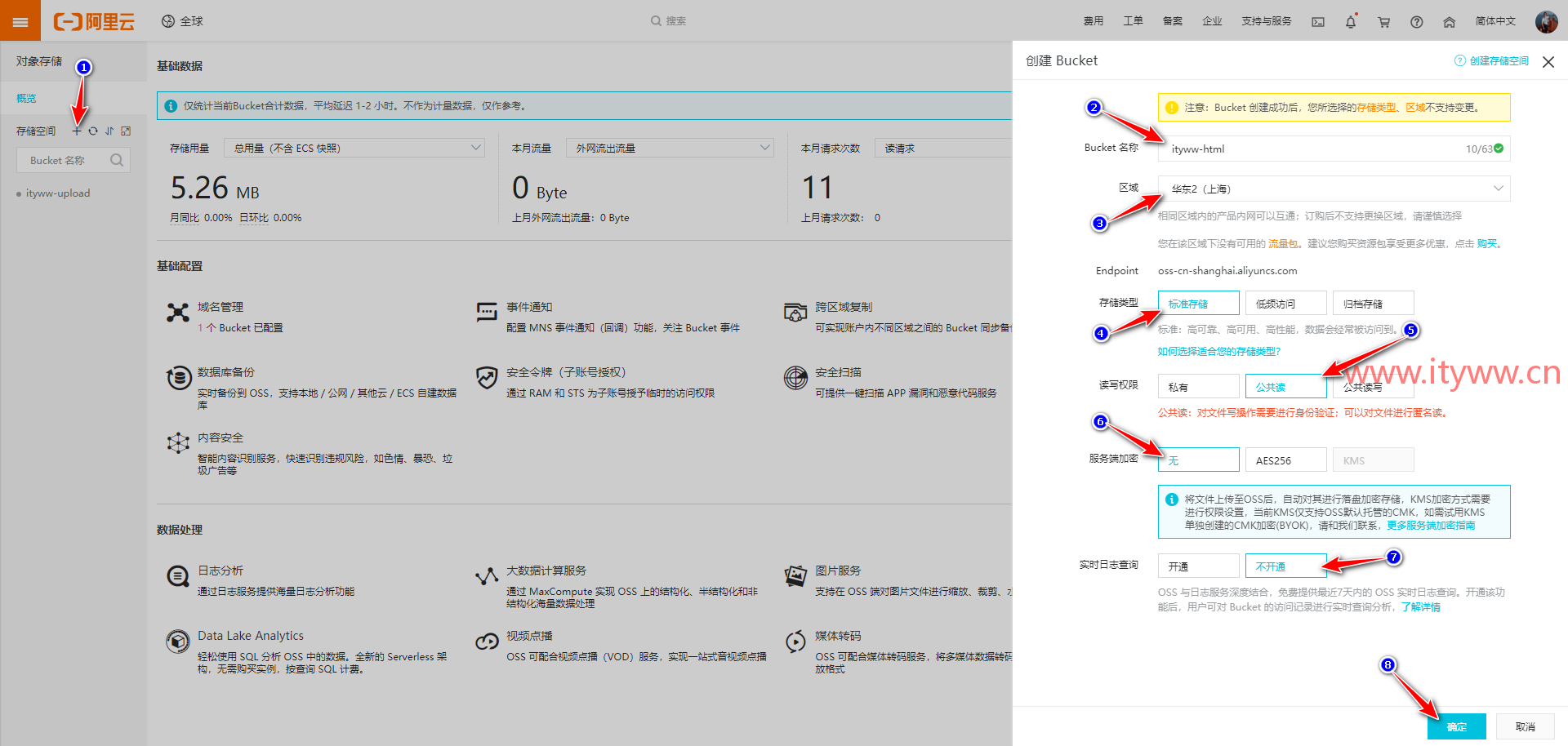Image resolution: width=1568 pixels, height=746 pixels.
Task: Refresh the bucket list
Action: (93, 131)
